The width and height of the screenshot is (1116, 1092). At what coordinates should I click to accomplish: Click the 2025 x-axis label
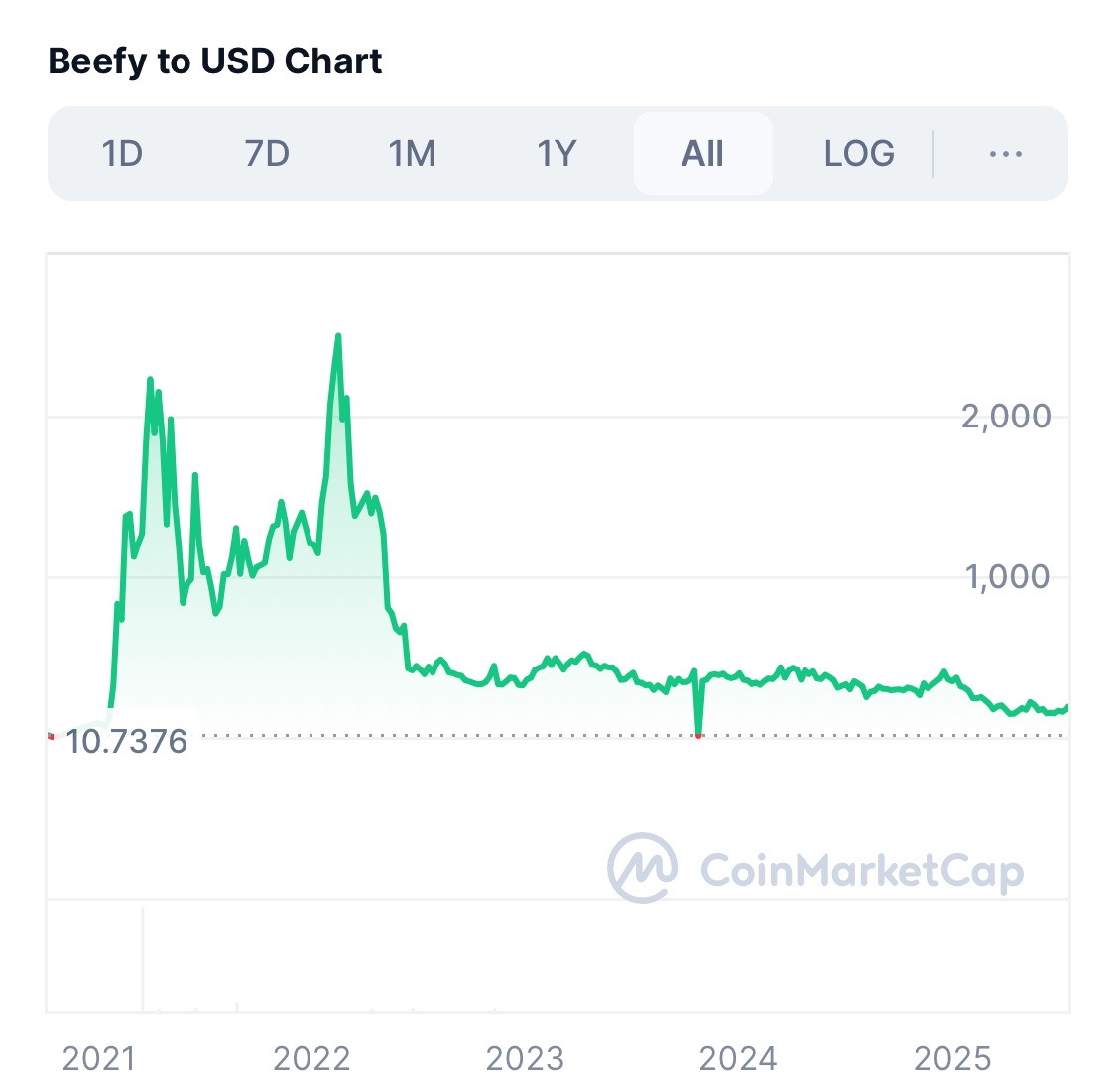point(952,1059)
